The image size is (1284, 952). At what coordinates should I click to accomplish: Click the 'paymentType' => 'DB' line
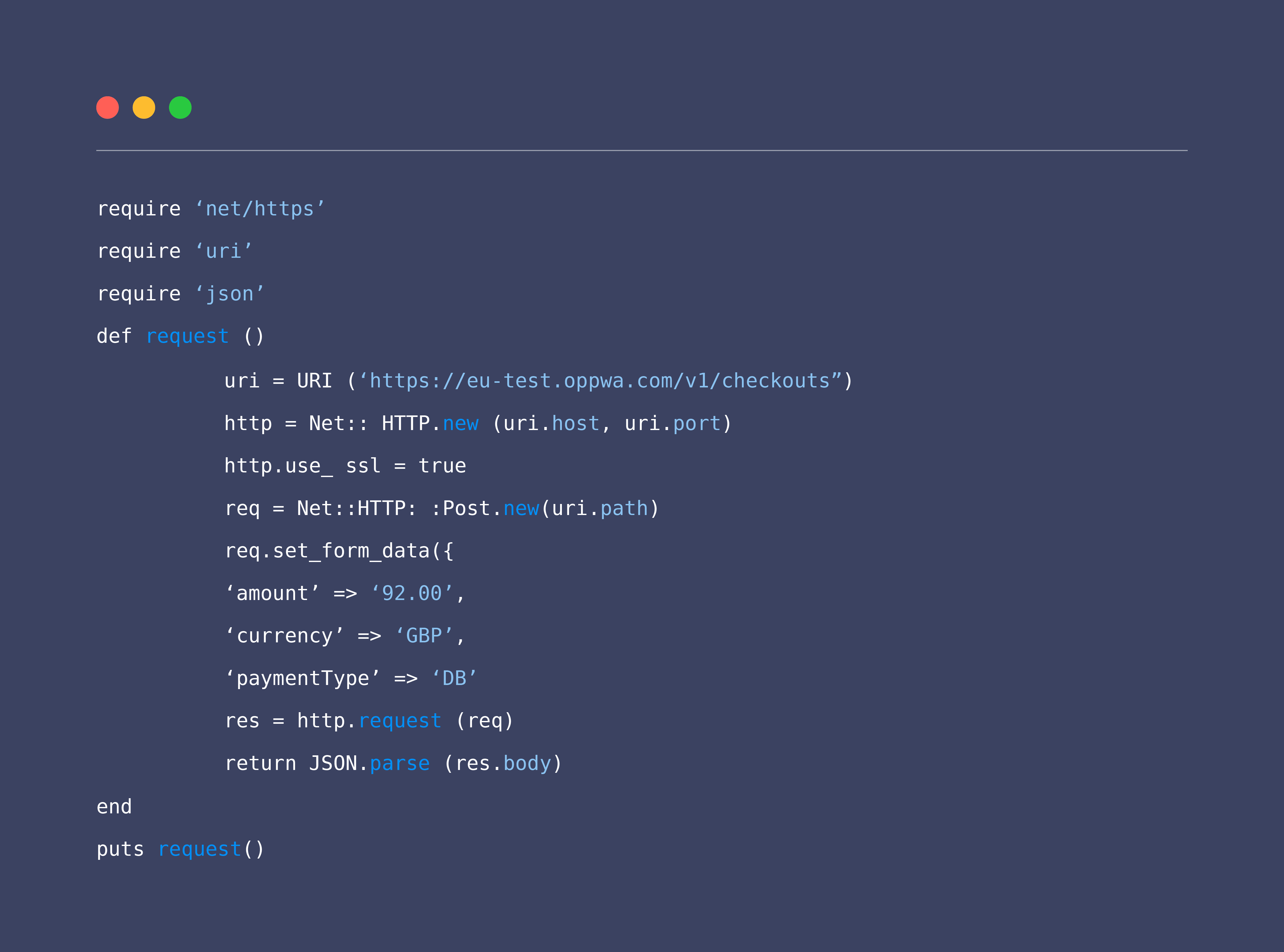coord(351,678)
